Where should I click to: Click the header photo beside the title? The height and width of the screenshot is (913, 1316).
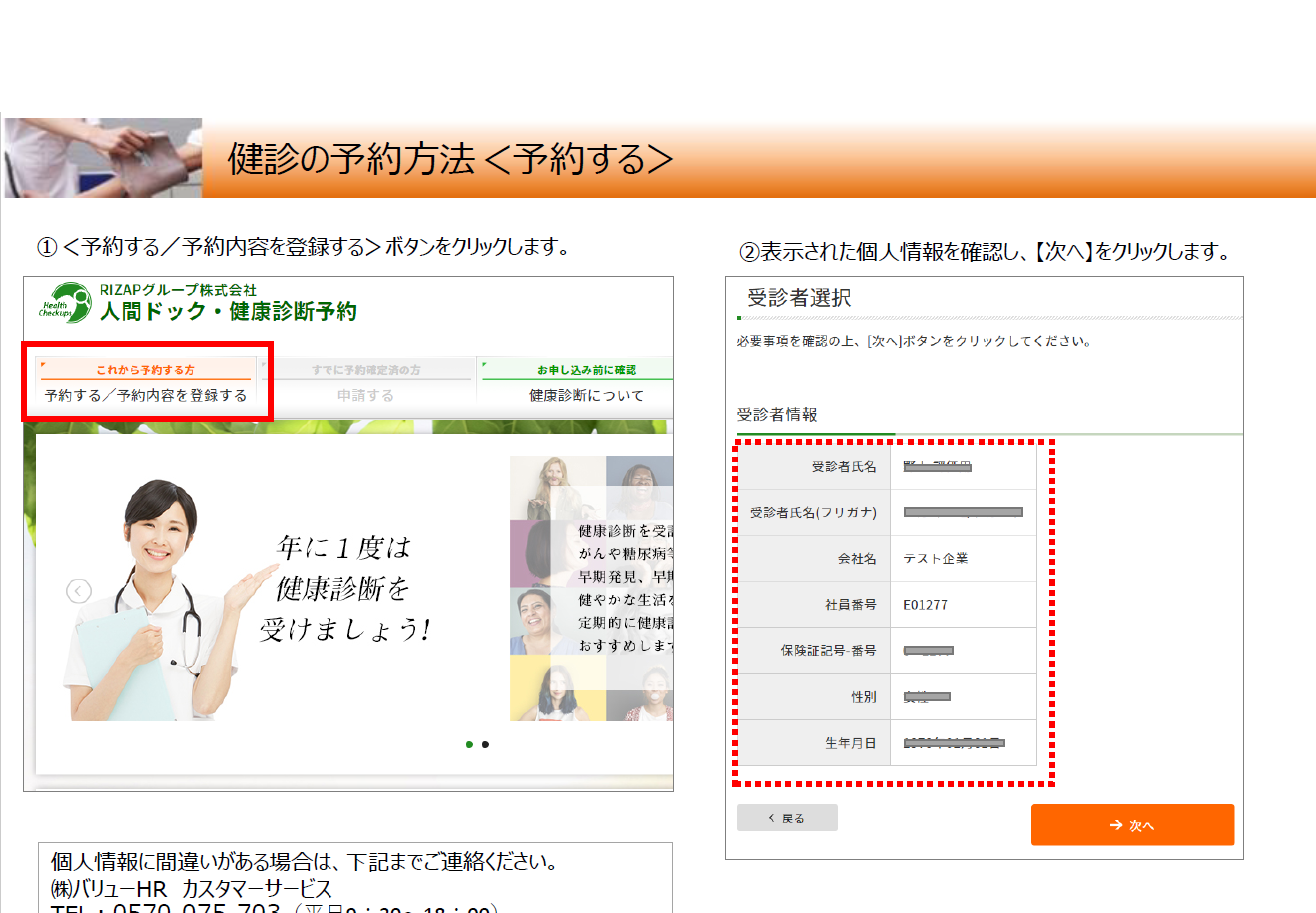point(103,158)
